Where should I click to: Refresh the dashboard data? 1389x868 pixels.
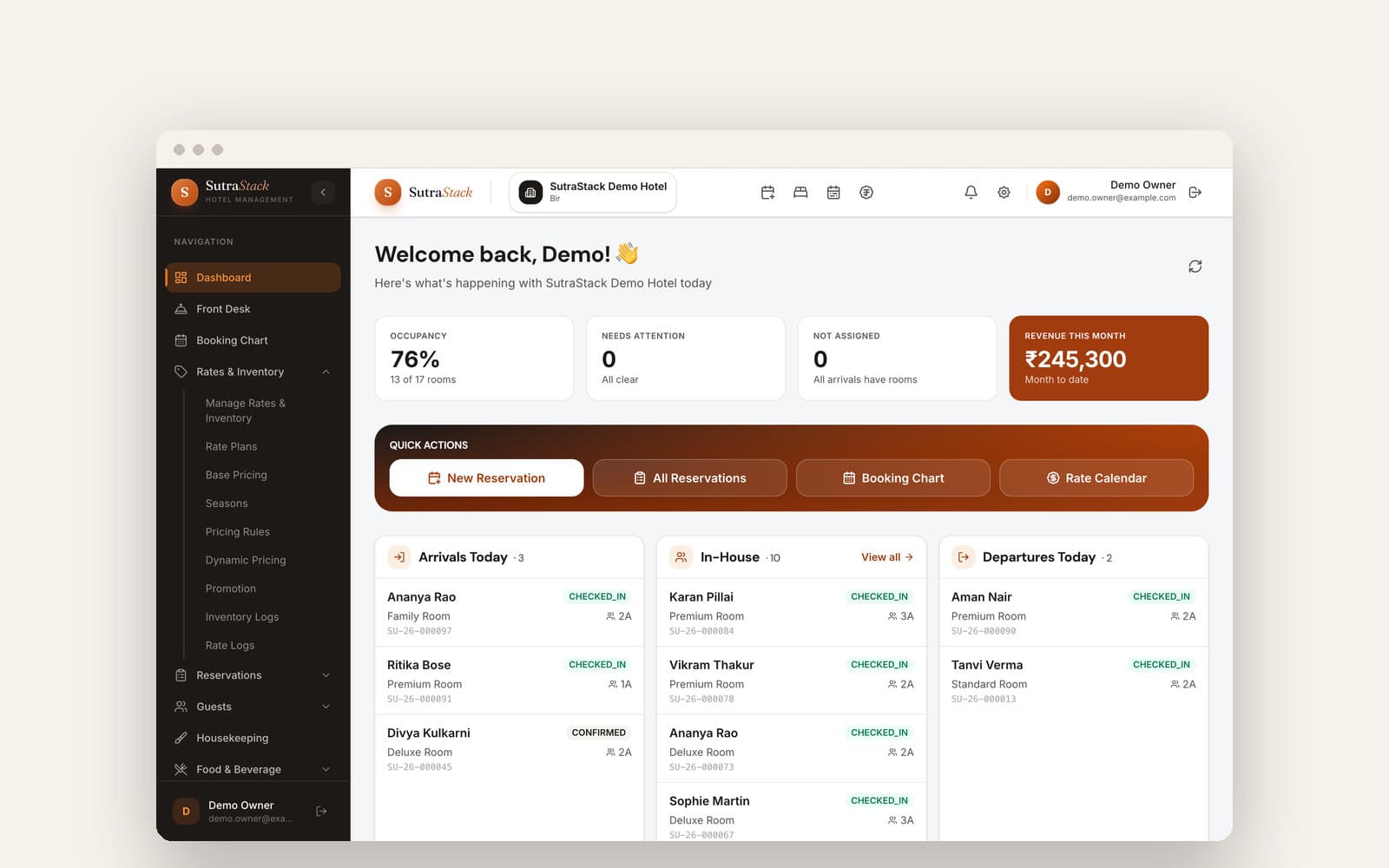1195,266
